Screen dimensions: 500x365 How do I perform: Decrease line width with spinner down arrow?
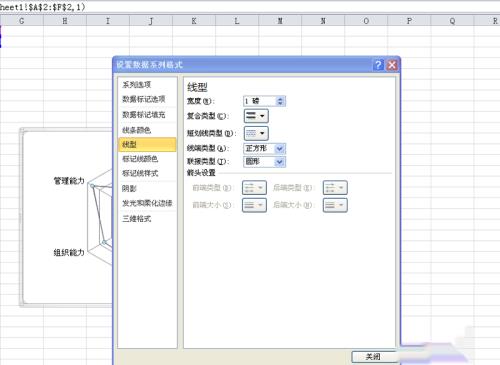pyautogui.click(x=280, y=103)
